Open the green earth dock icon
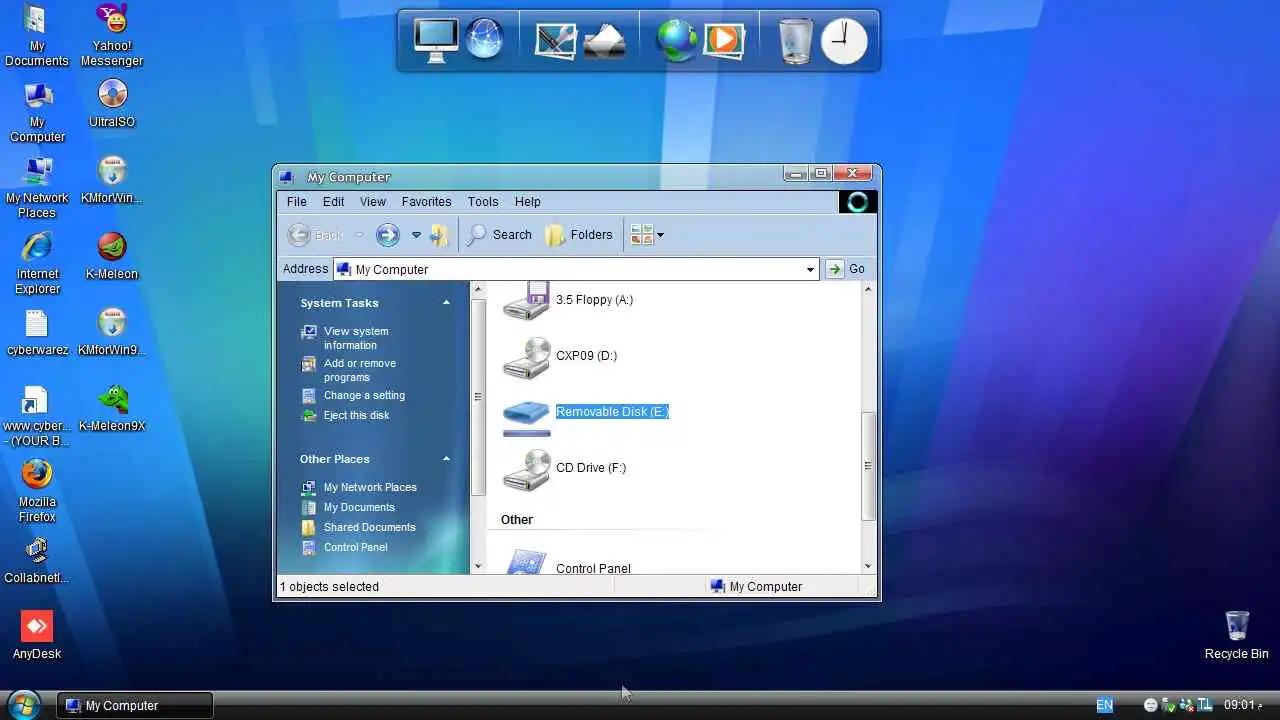This screenshot has width=1280, height=720. point(677,41)
